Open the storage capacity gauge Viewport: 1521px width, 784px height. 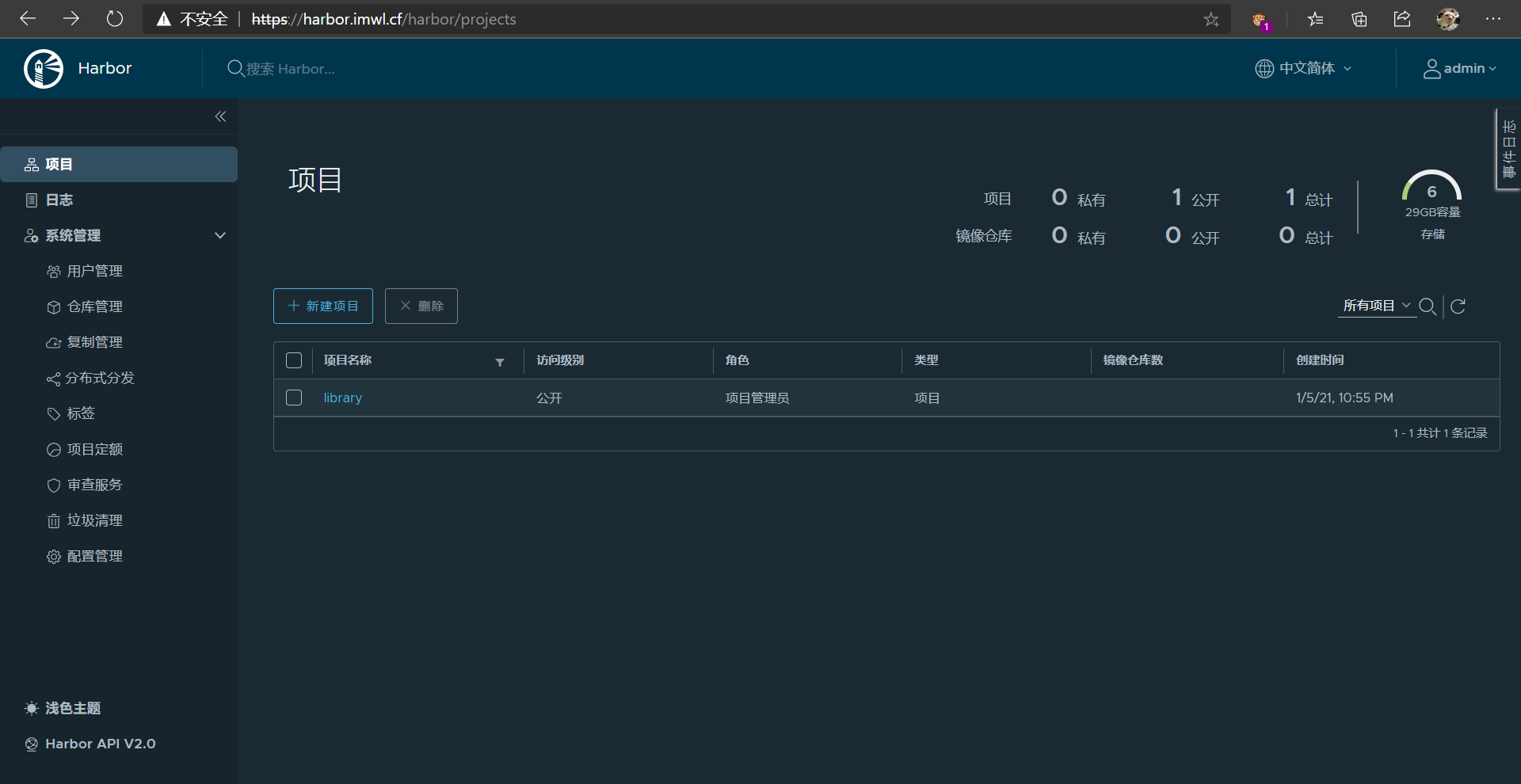click(1431, 190)
